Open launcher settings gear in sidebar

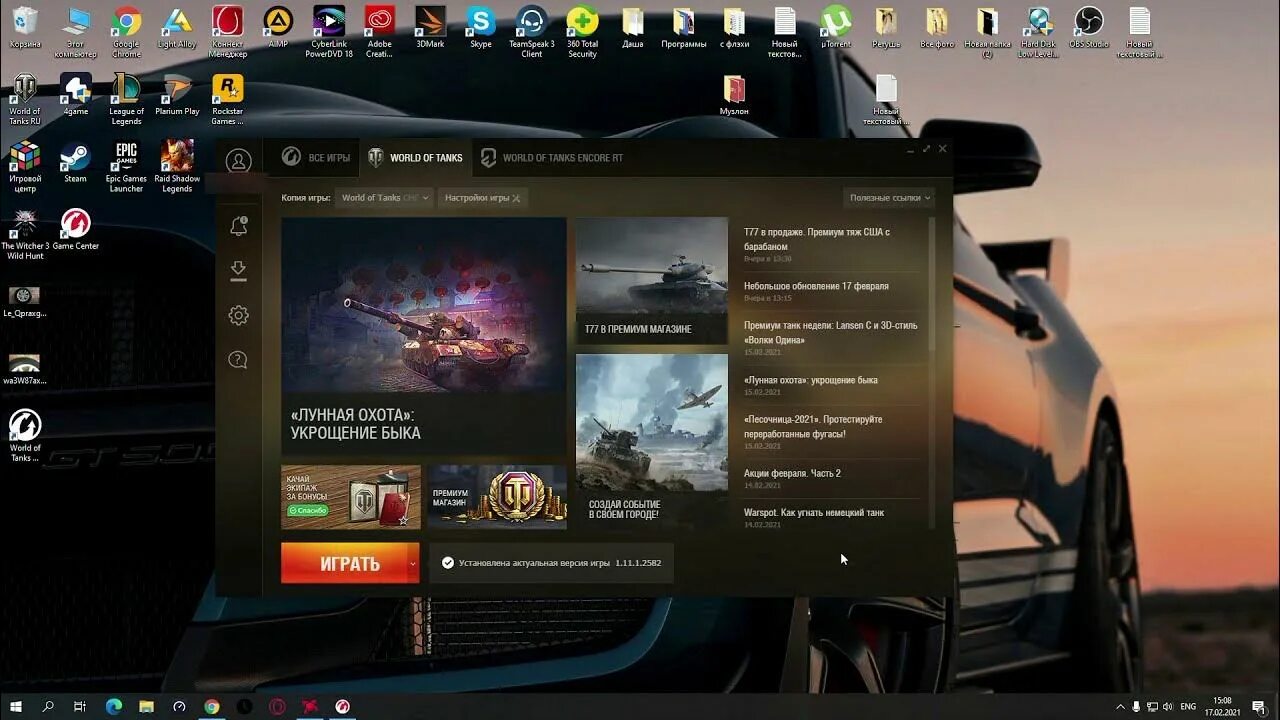click(238, 315)
